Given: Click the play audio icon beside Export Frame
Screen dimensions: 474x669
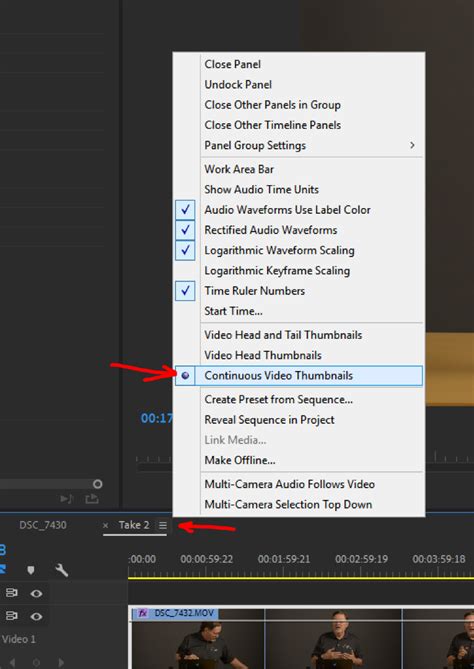Looking at the screenshot, I should click(x=67, y=498).
